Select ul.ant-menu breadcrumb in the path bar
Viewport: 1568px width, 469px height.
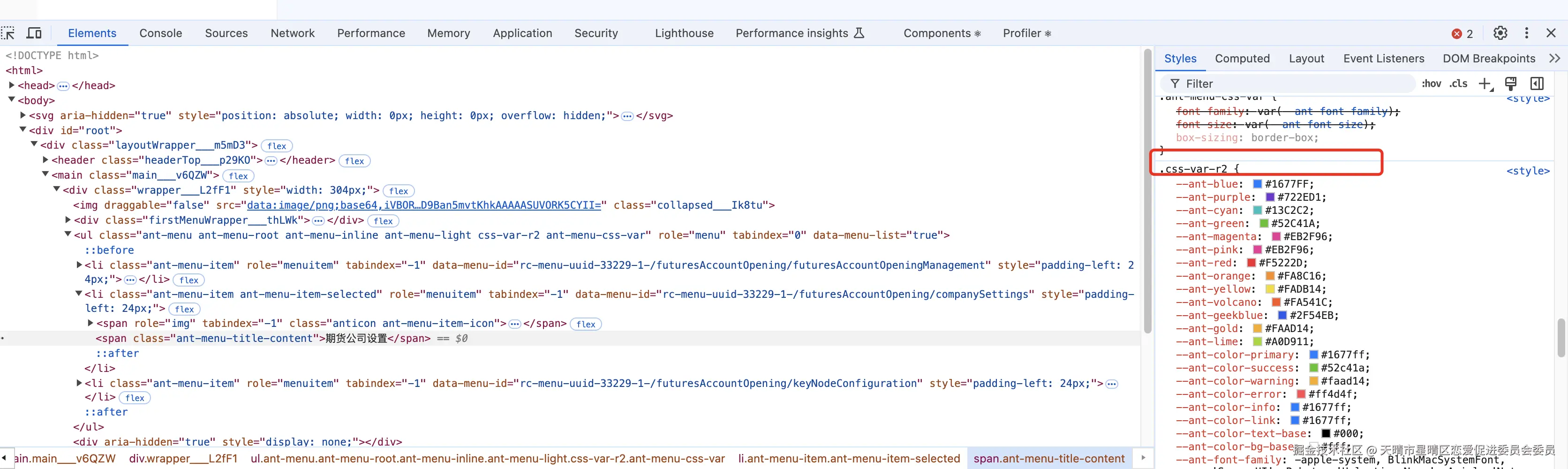(488, 459)
